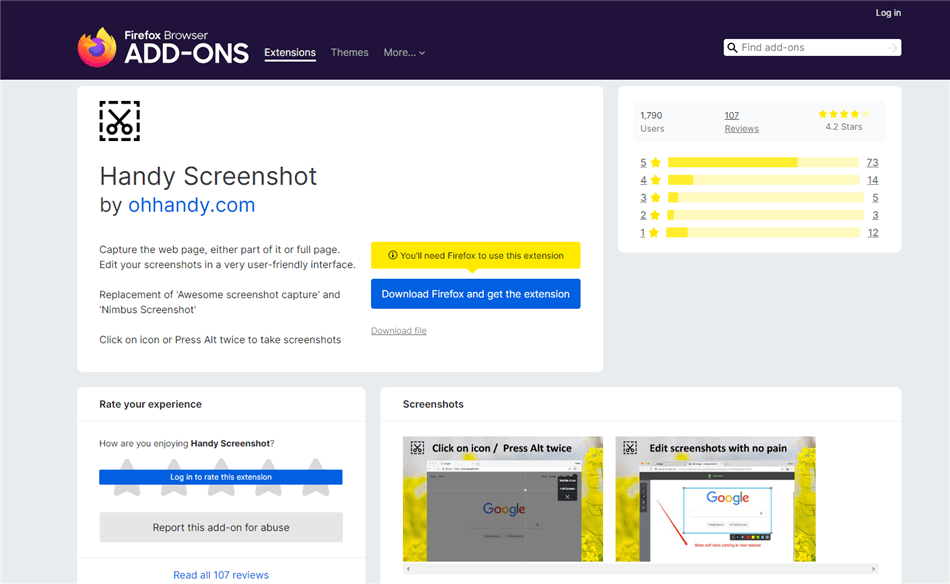The height and width of the screenshot is (584, 950).
Task: Click the 'Handy Screenshot' title heading
Action: click(208, 176)
